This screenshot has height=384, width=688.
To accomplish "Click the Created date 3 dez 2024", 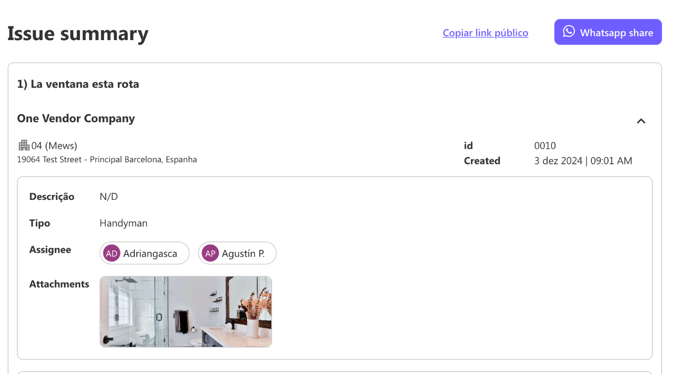I will tap(558, 161).
